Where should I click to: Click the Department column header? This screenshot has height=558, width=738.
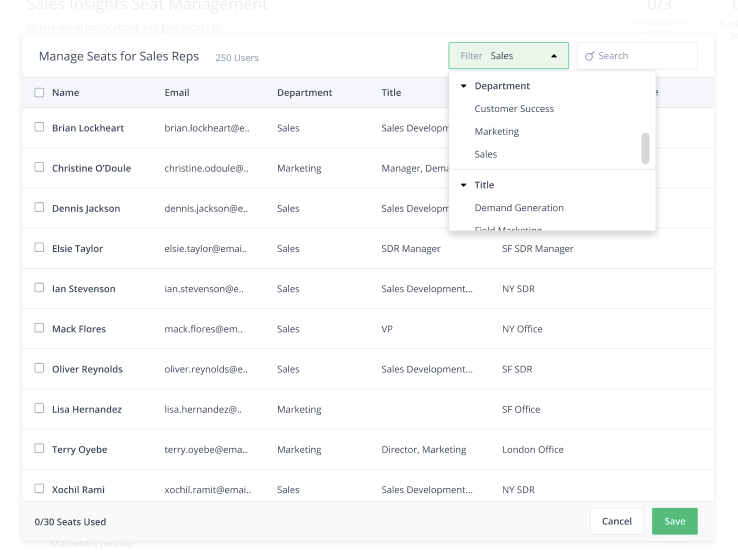[304, 93]
